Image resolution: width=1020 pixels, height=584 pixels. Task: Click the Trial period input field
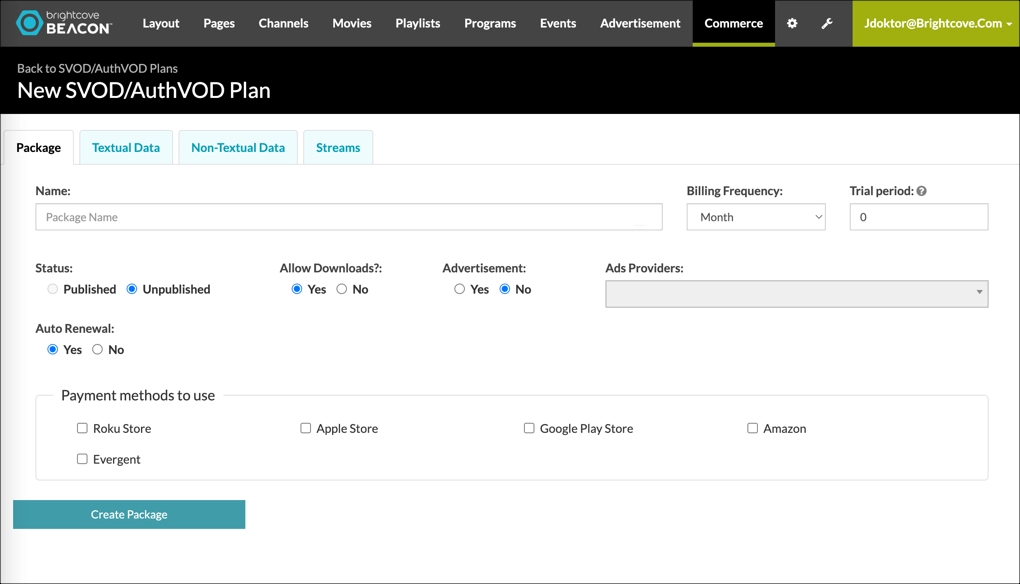coord(919,217)
